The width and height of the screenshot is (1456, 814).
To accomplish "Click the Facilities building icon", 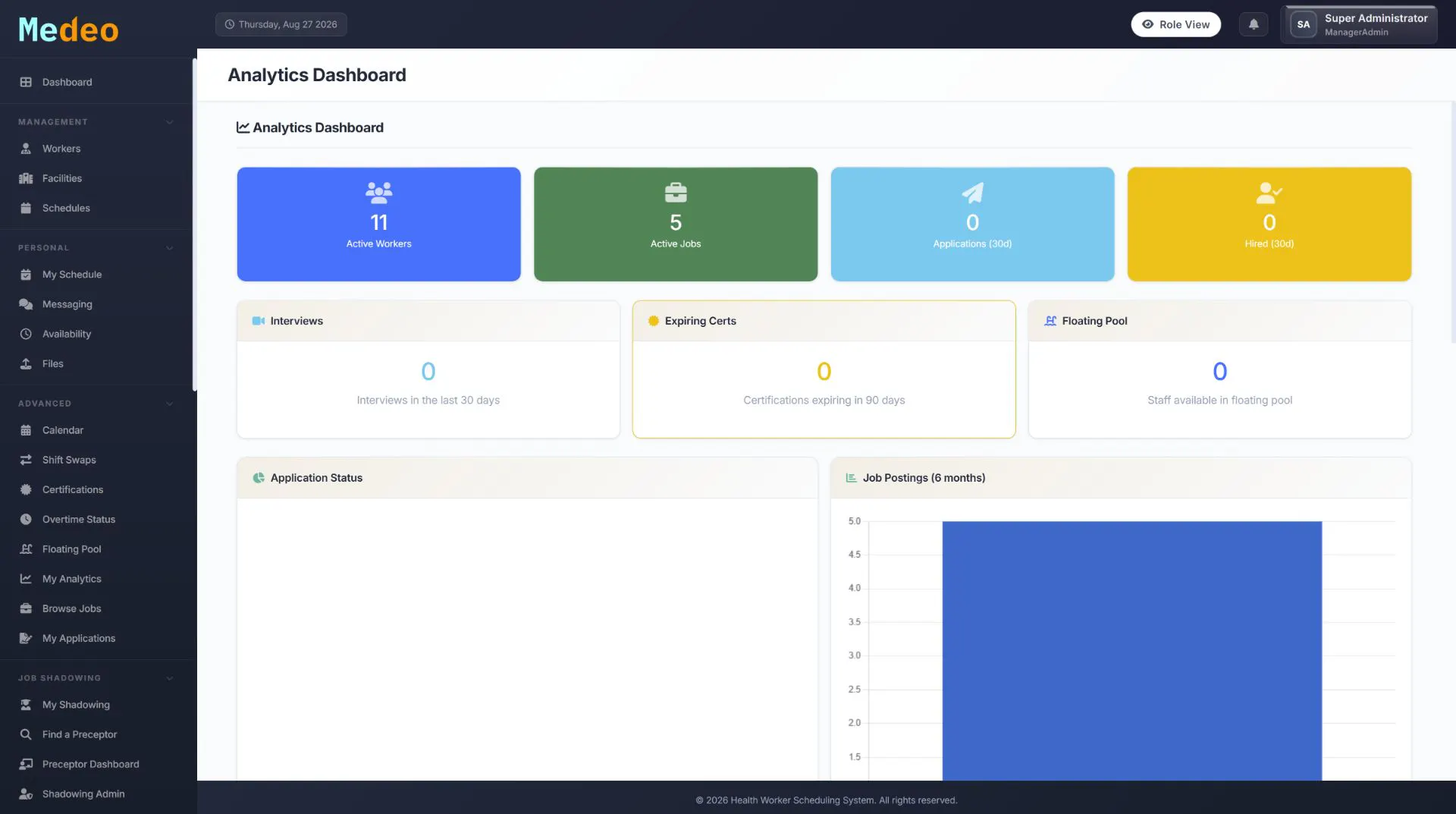I will pos(26,178).
